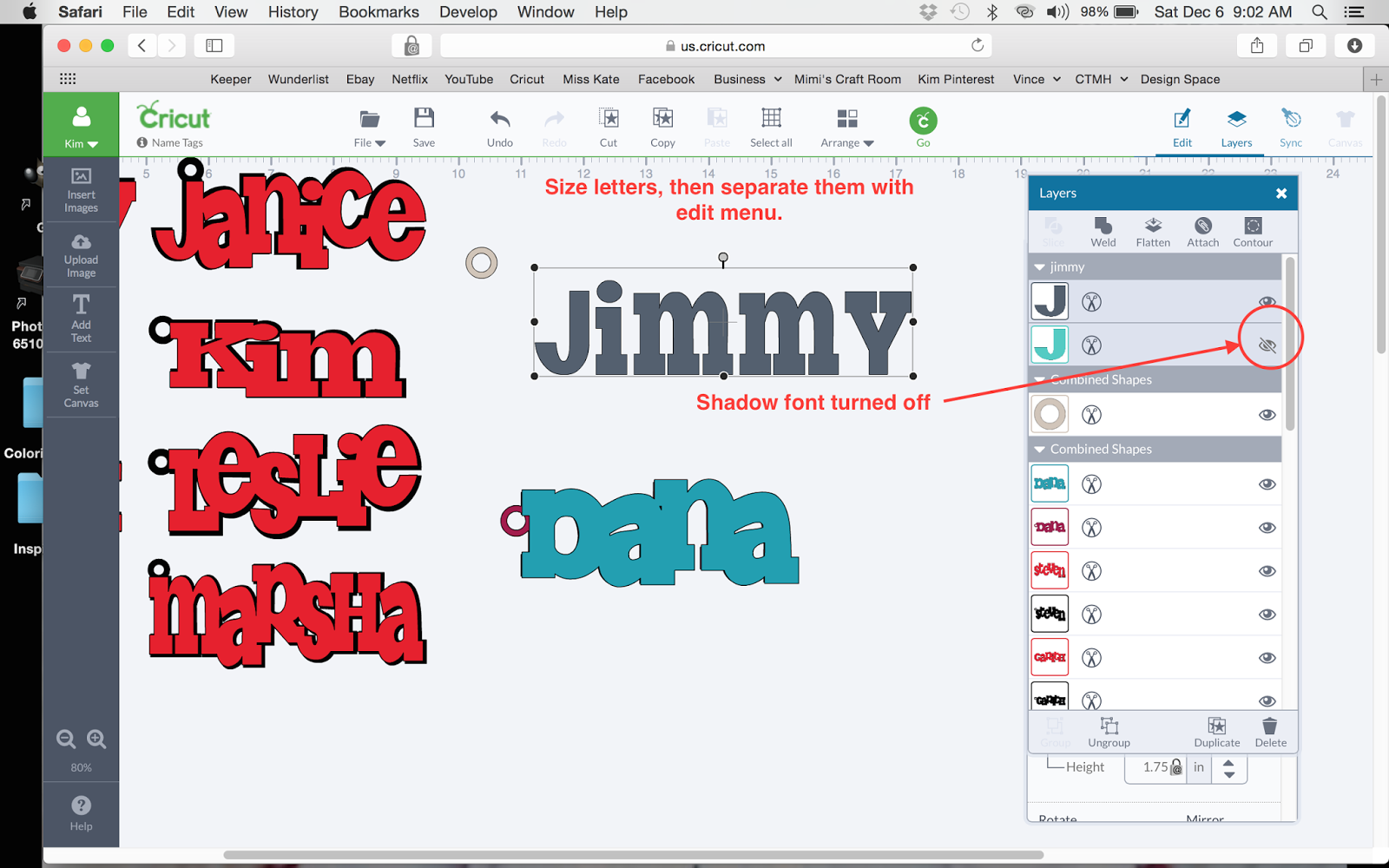The image size is (1389, 868).
Task: Click the Ungroup button
Action: [1109, 732]
